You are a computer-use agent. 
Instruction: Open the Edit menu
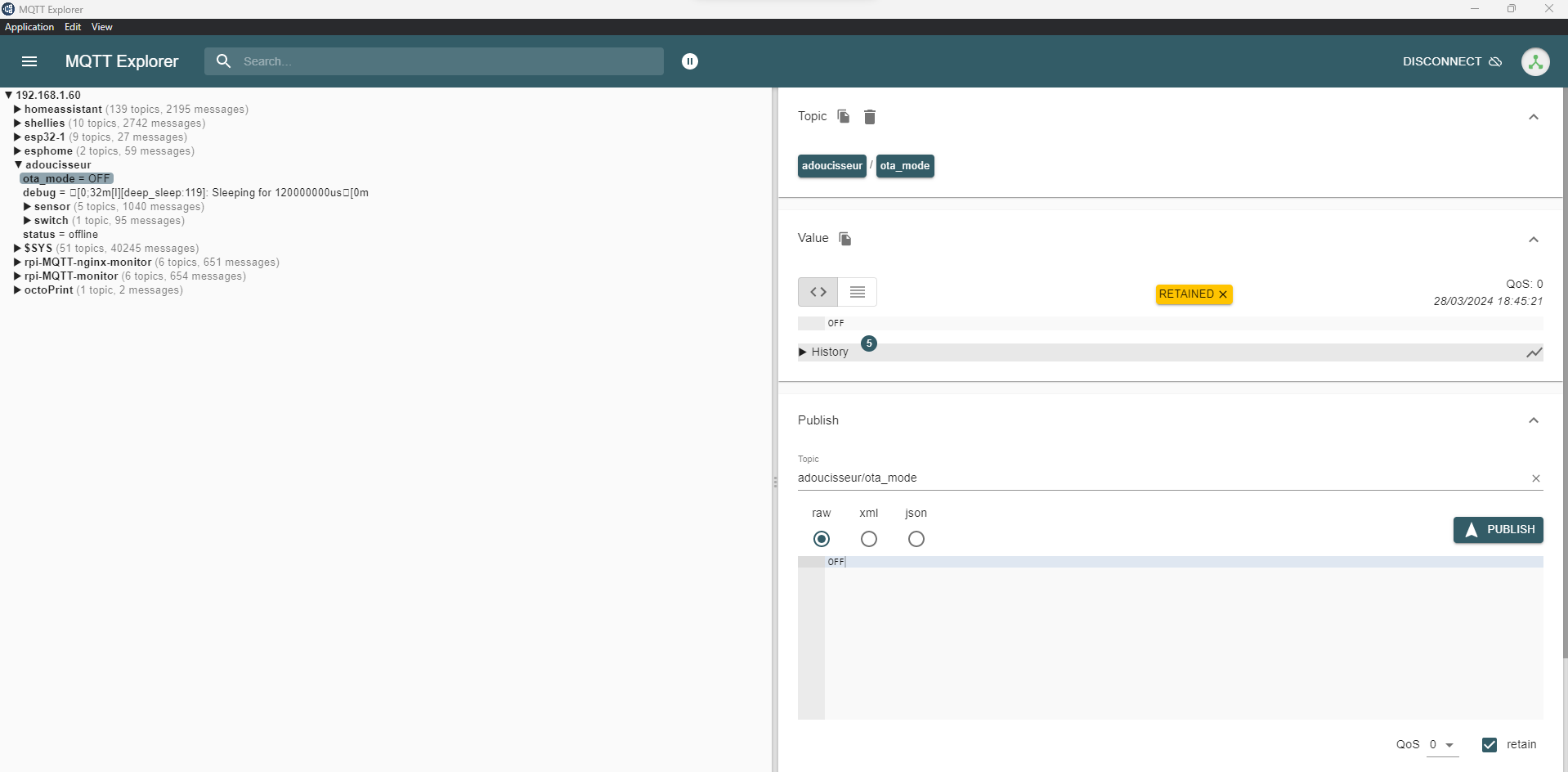point(73,27)
